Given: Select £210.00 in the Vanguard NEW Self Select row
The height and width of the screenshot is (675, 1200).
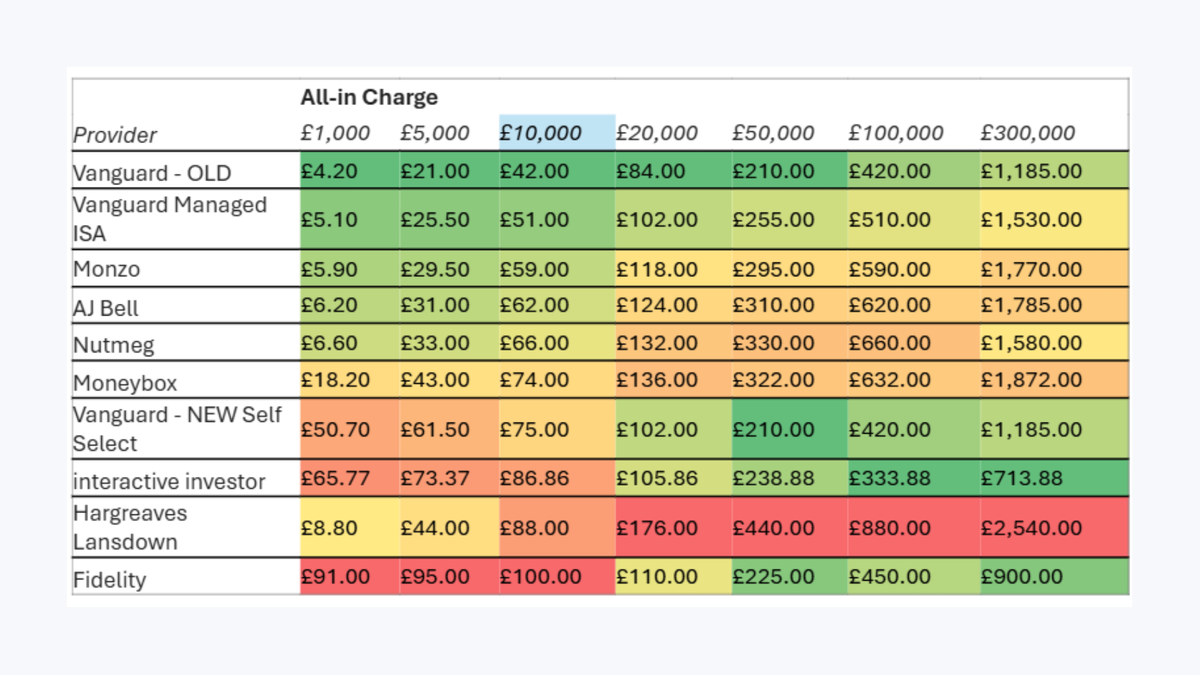Looking at the screenshot, I should coord(789,429).
